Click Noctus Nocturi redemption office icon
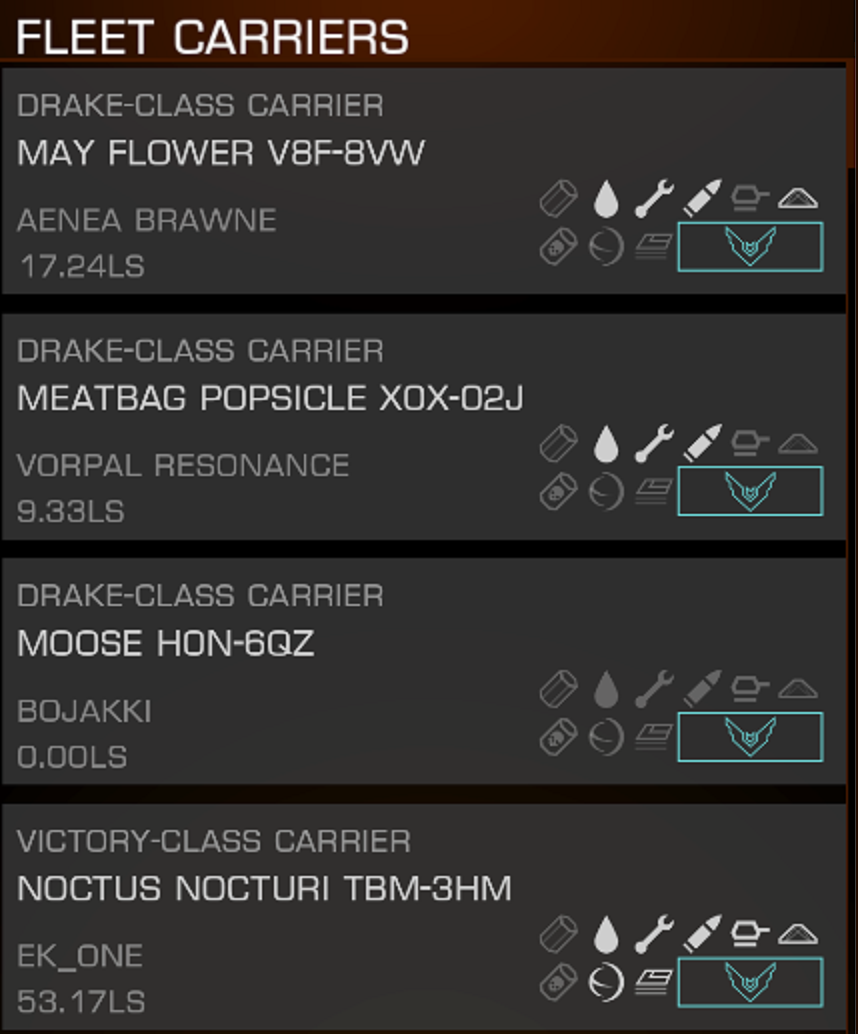Viewport: 858px width, 1034px height. coord(654,982)
